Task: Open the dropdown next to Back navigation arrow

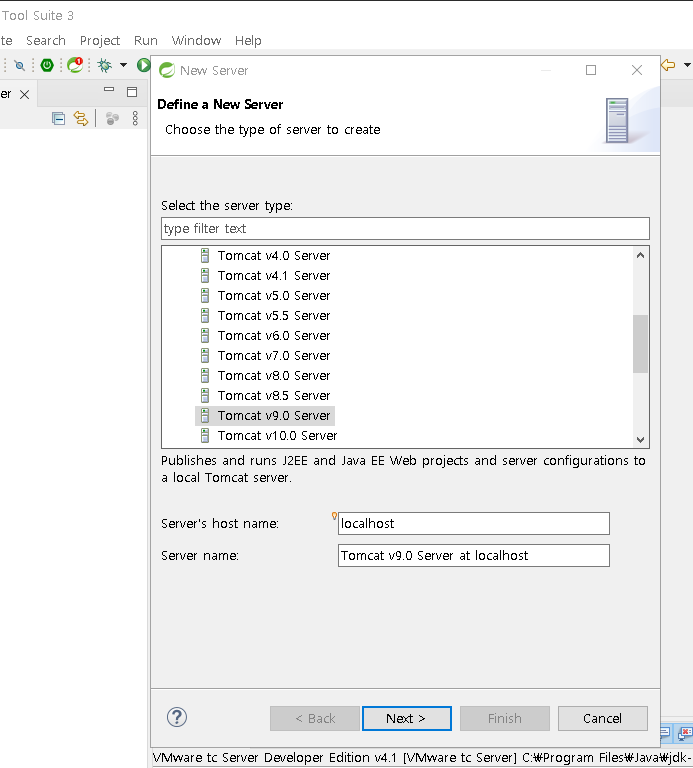Action: 687,65
